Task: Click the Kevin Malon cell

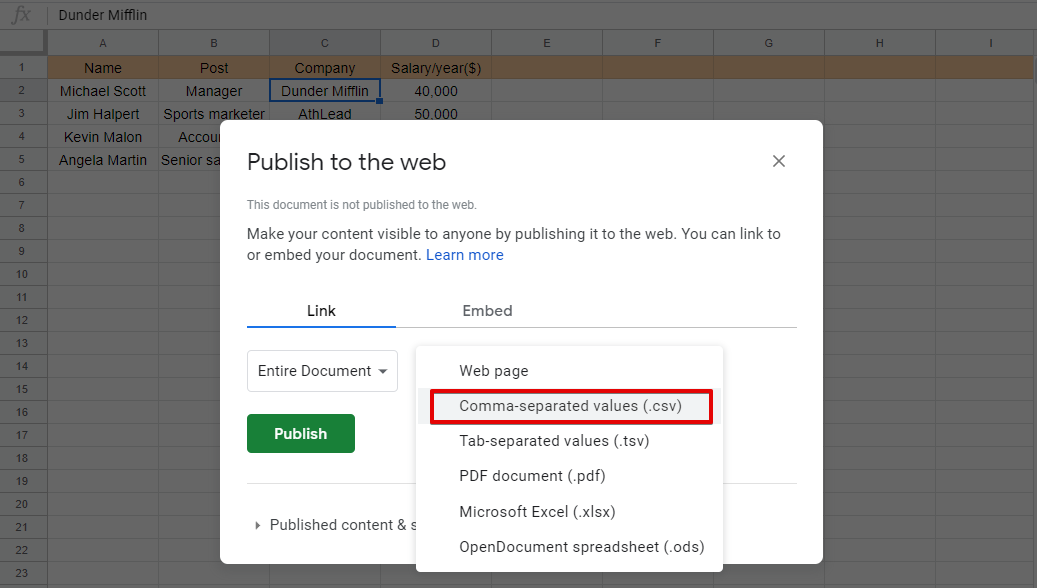Action: pyautogui.click(x=103, y=137)
